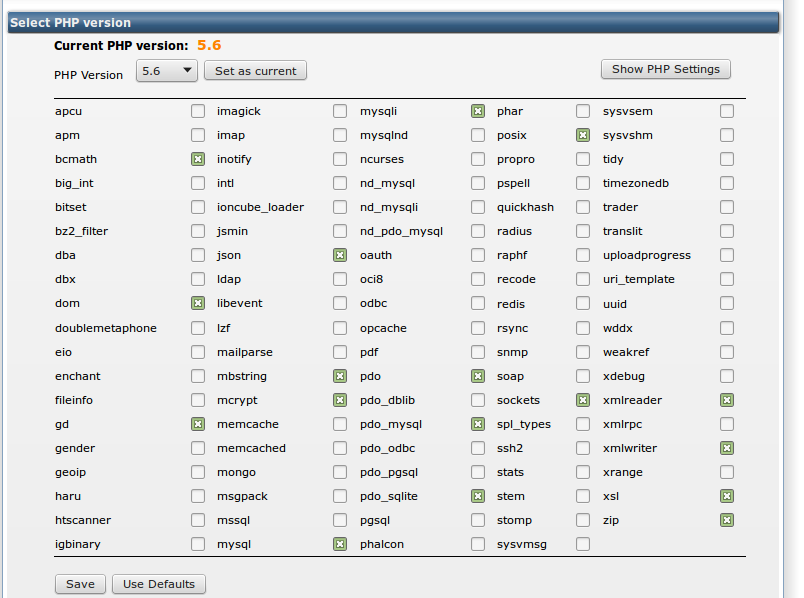The image size is (804, 598).
Task: Enable the apcu extension checkbox
Action: pos(198,111)
